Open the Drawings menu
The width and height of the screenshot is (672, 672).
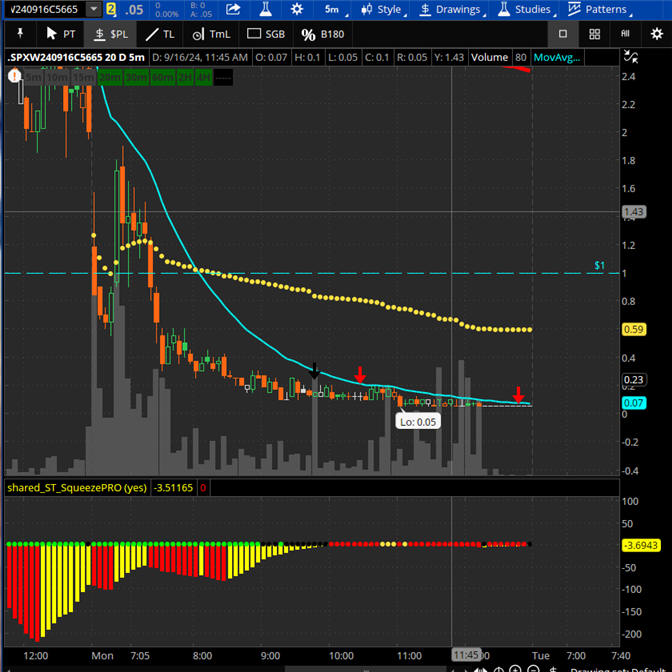452,9
